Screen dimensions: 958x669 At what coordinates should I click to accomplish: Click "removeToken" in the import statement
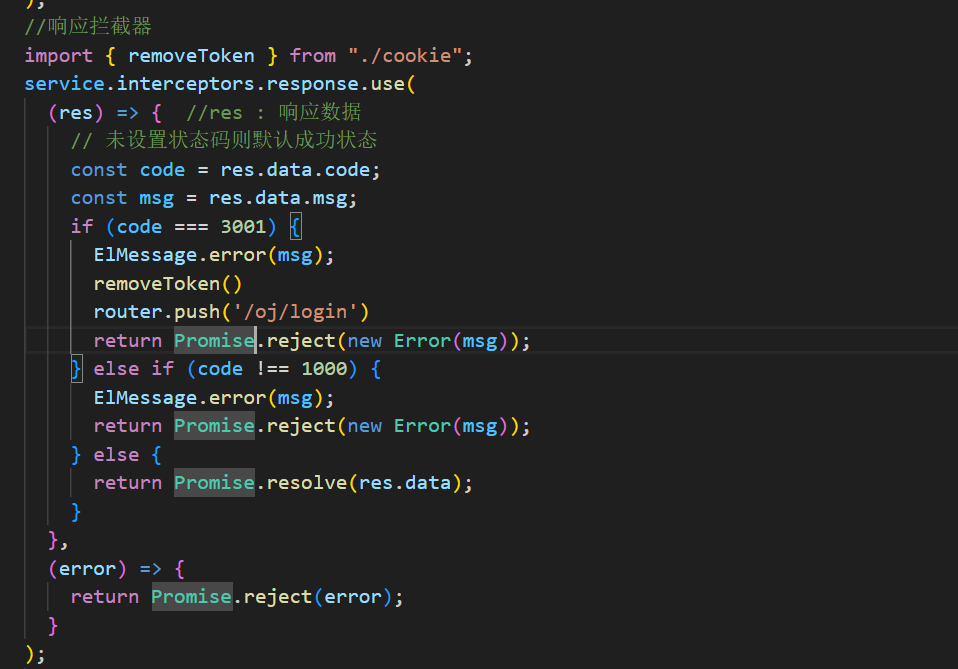191,56
